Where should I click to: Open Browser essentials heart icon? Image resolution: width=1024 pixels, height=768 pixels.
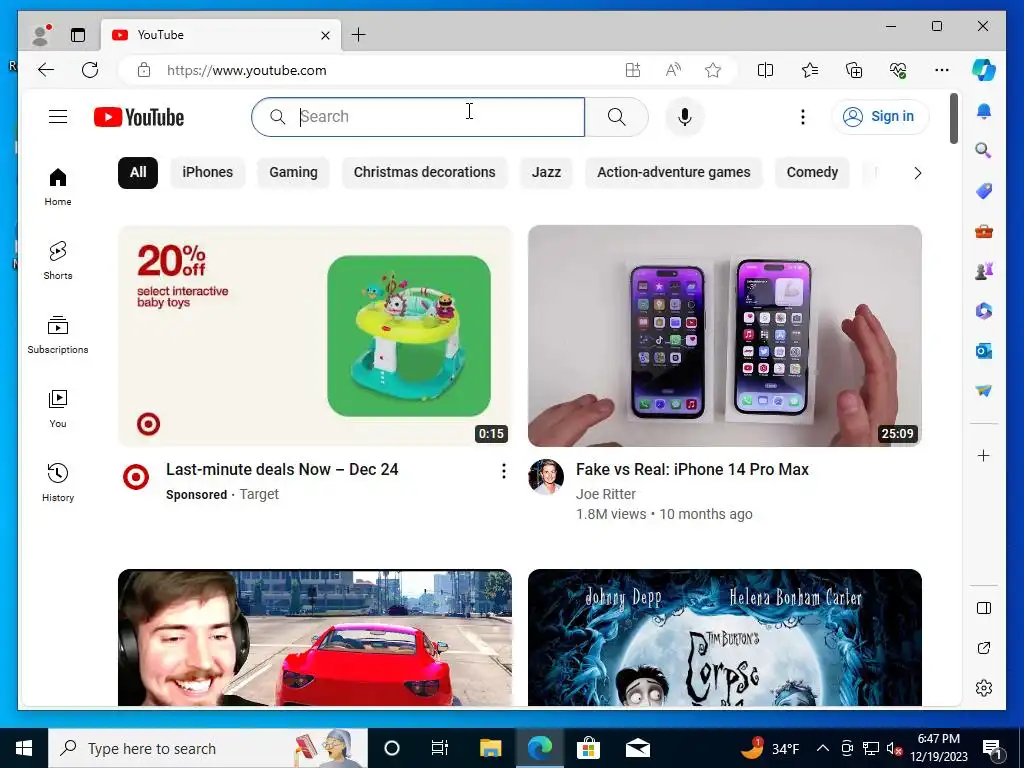tap(898, 70)
